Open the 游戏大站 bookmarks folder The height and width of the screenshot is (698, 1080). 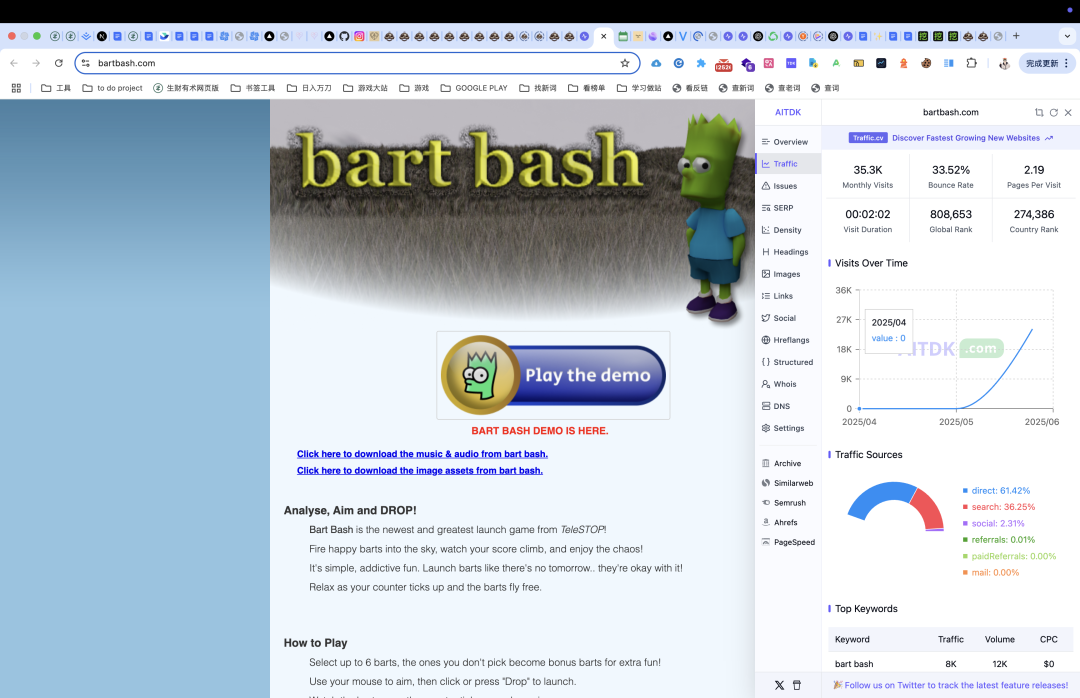pyautogui.click(x=365, y=88)
